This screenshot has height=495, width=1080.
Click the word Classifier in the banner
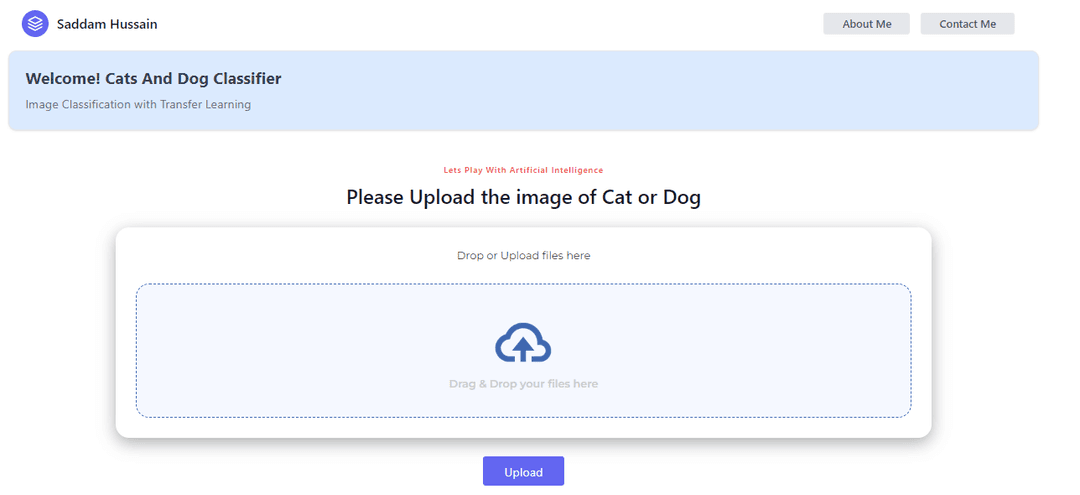pos(247,78)
